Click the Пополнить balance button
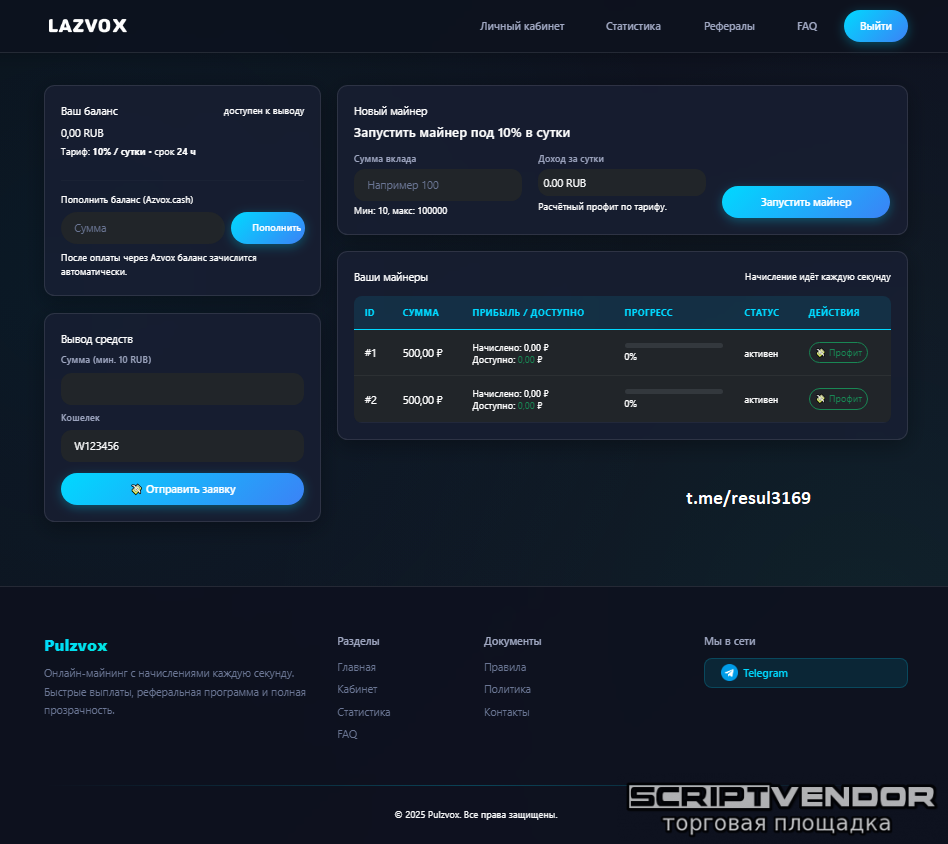Screen dimensions: 948x844 268,228
